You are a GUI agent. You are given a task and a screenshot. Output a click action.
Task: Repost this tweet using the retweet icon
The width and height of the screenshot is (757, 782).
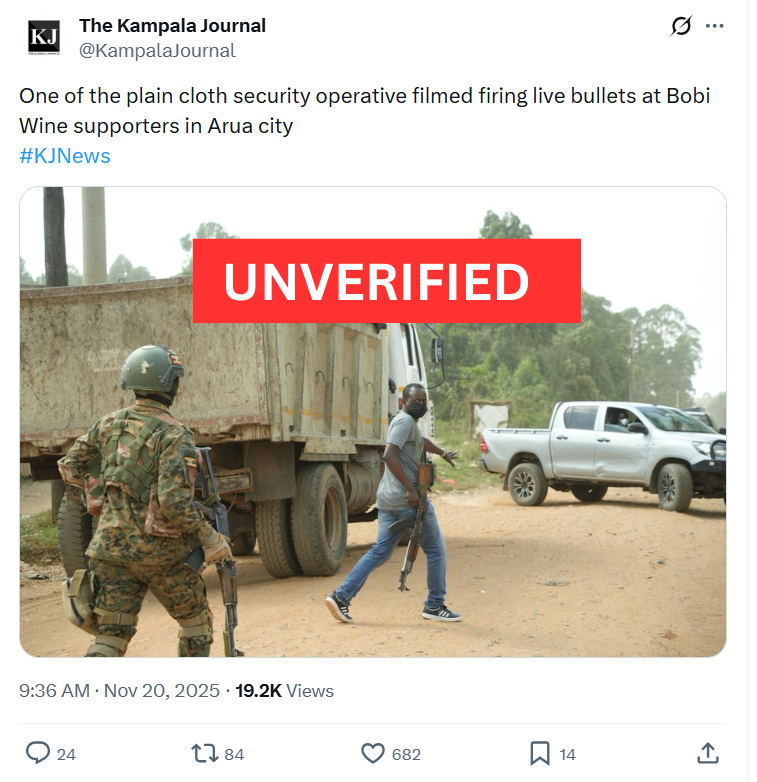point(205,753)
